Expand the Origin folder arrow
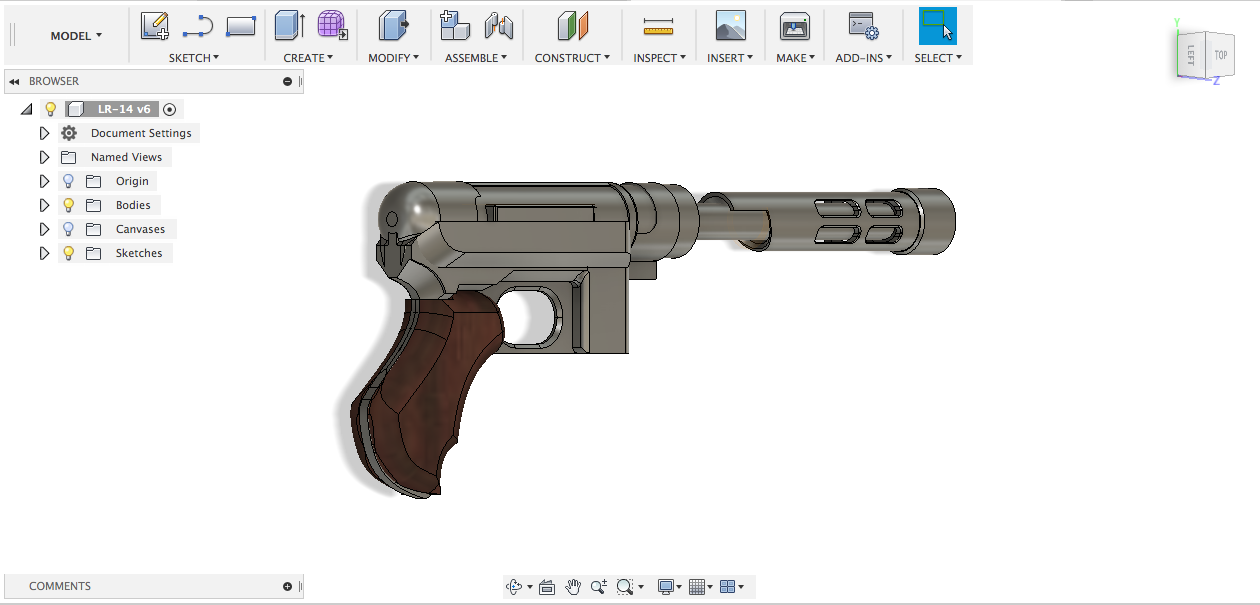1260x605 pixels. [x=44, y=181]
